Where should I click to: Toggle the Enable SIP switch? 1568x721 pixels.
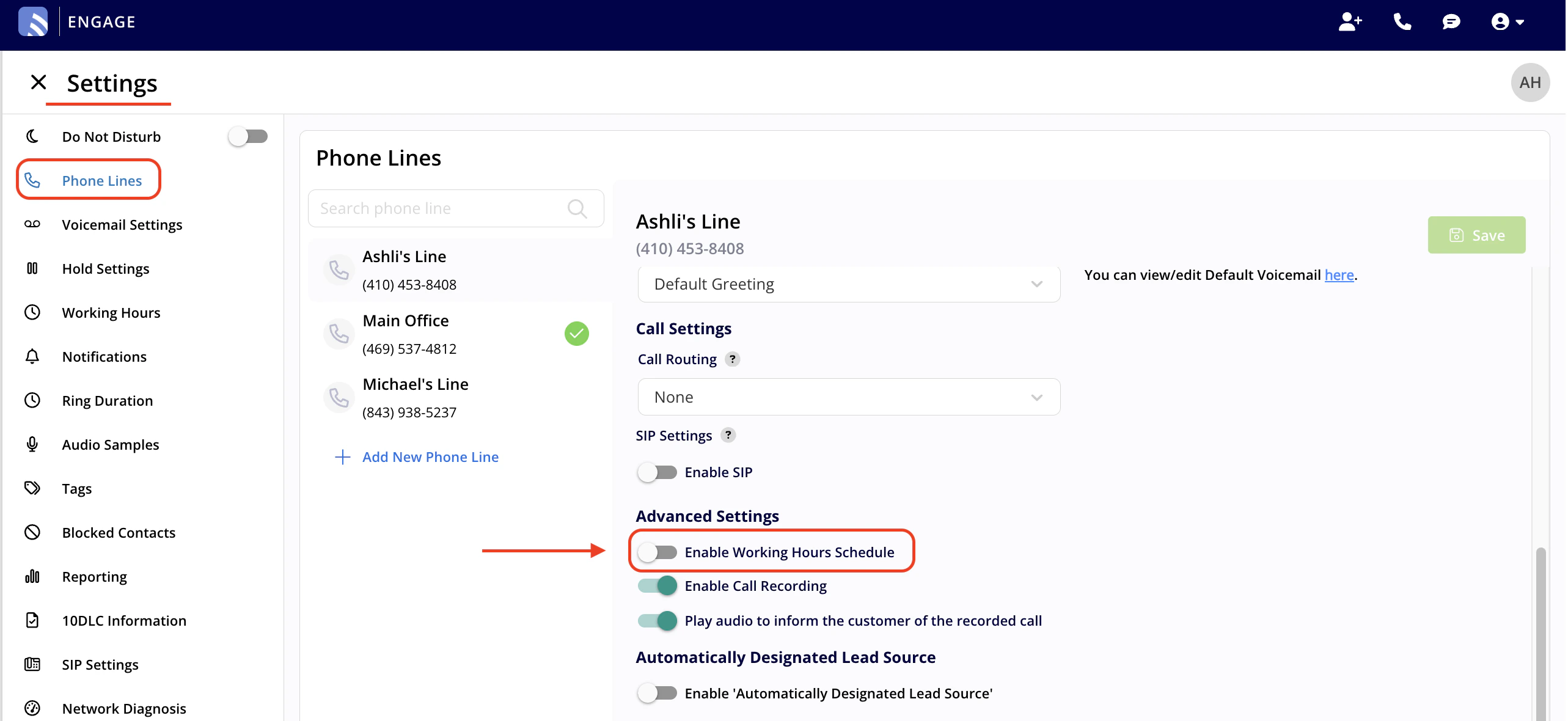tap(657, 472)
